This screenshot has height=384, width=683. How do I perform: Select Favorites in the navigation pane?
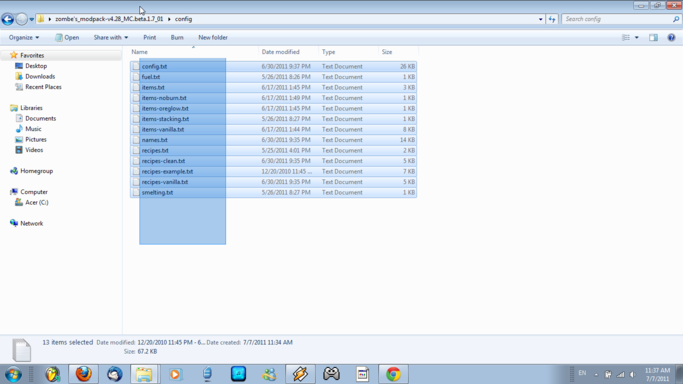pos(32,55)
